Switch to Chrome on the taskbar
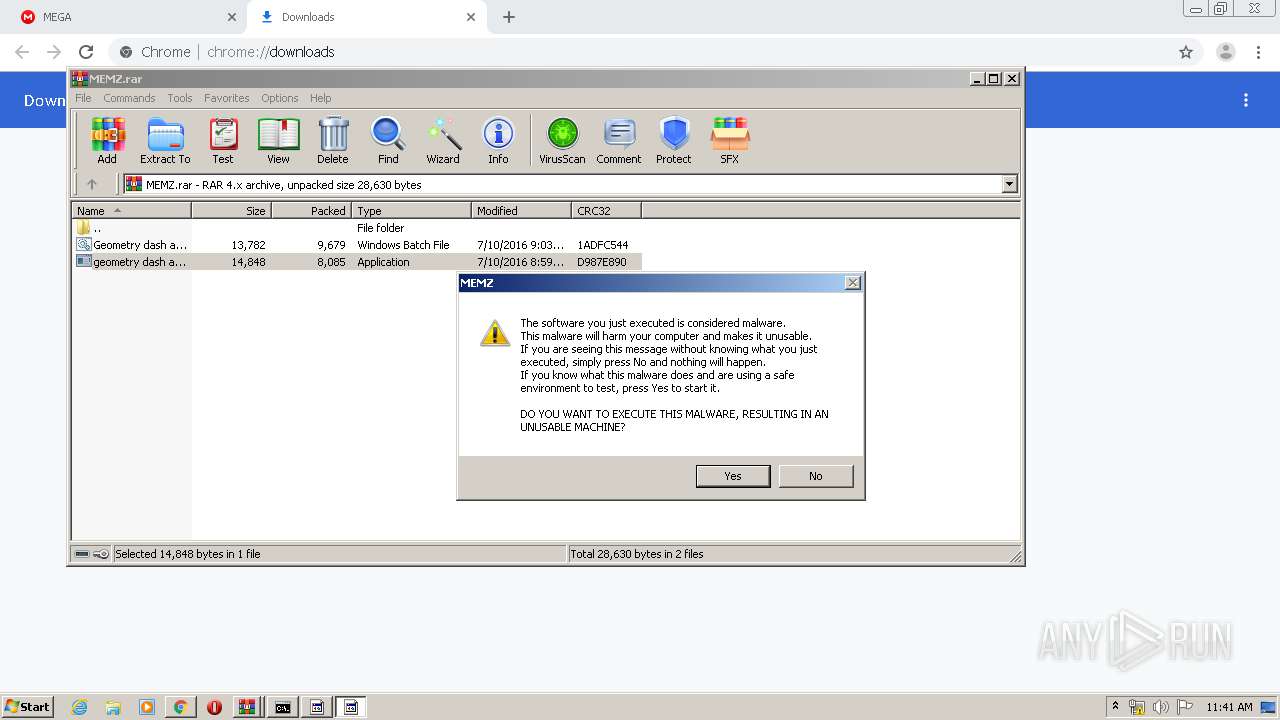 point(180,707)
